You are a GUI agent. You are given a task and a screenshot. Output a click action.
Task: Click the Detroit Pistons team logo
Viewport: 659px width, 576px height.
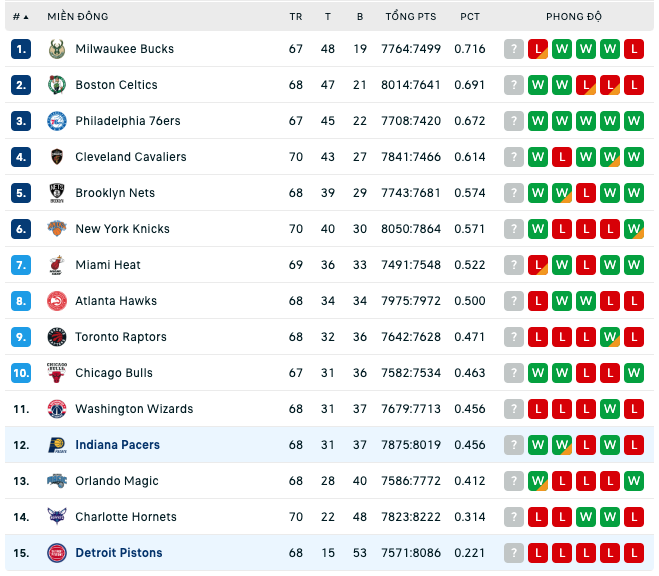57,553
